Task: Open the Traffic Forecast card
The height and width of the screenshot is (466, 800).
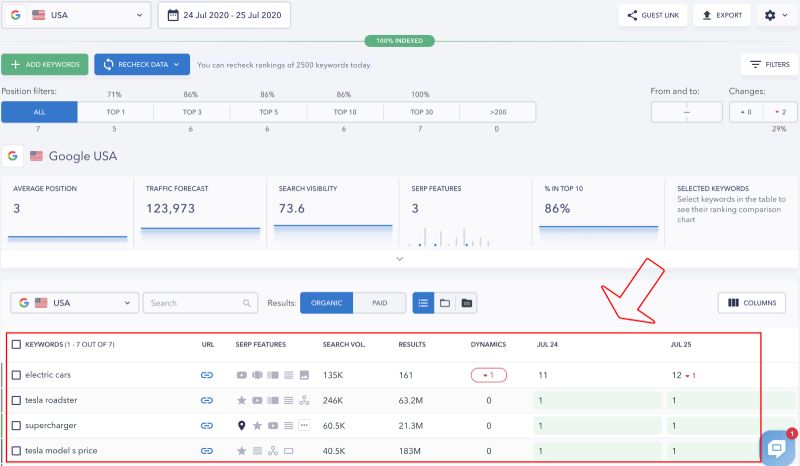Action: [x=200, y=212]
